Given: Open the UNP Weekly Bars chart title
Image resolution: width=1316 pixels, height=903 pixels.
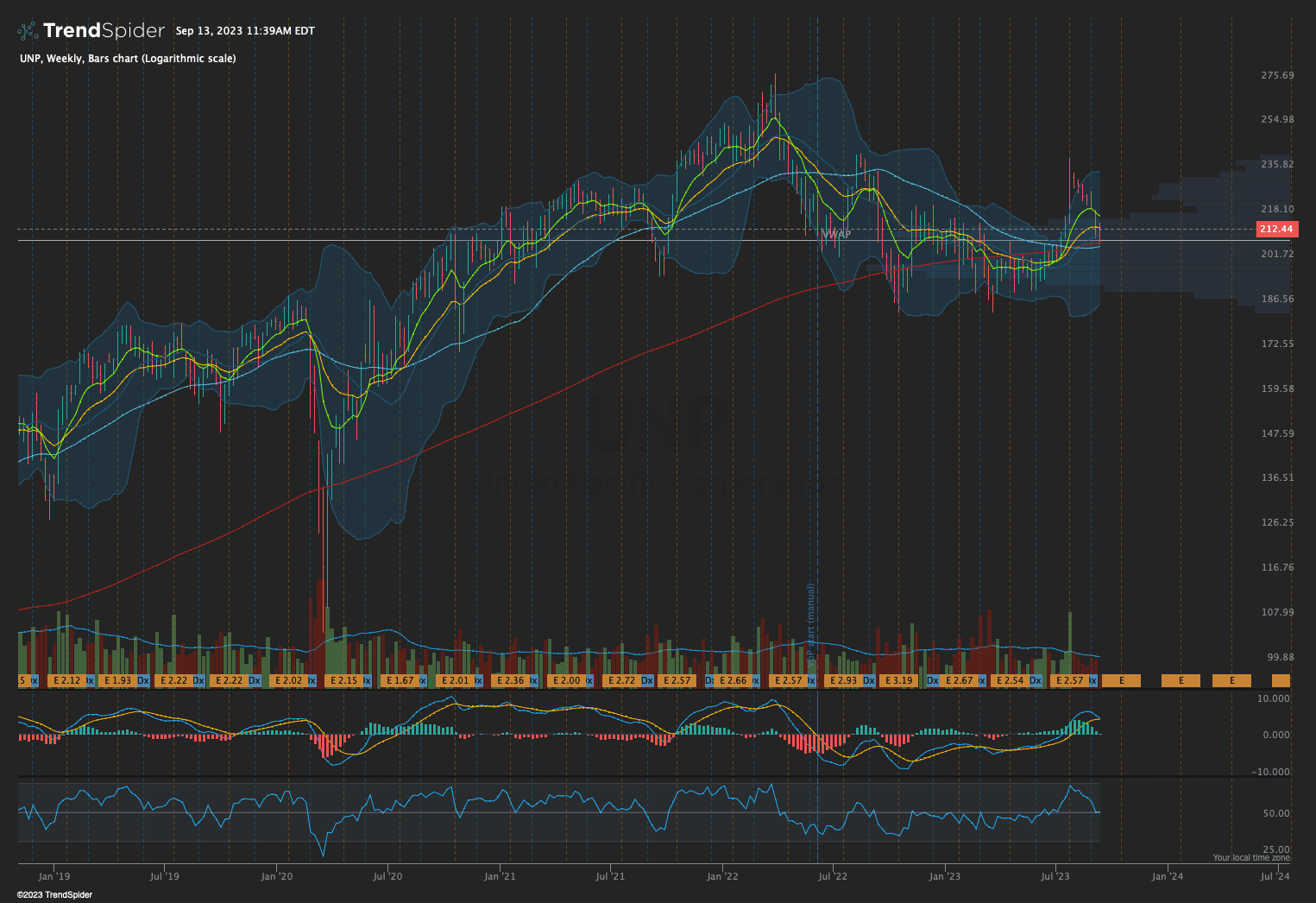Looking at the screenshot, I should click(127, 58).
